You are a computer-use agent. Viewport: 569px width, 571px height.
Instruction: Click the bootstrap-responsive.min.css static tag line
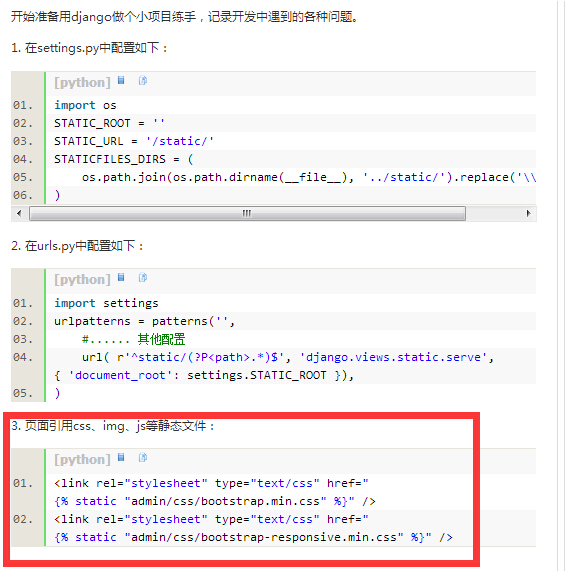[x=253, y=537]
